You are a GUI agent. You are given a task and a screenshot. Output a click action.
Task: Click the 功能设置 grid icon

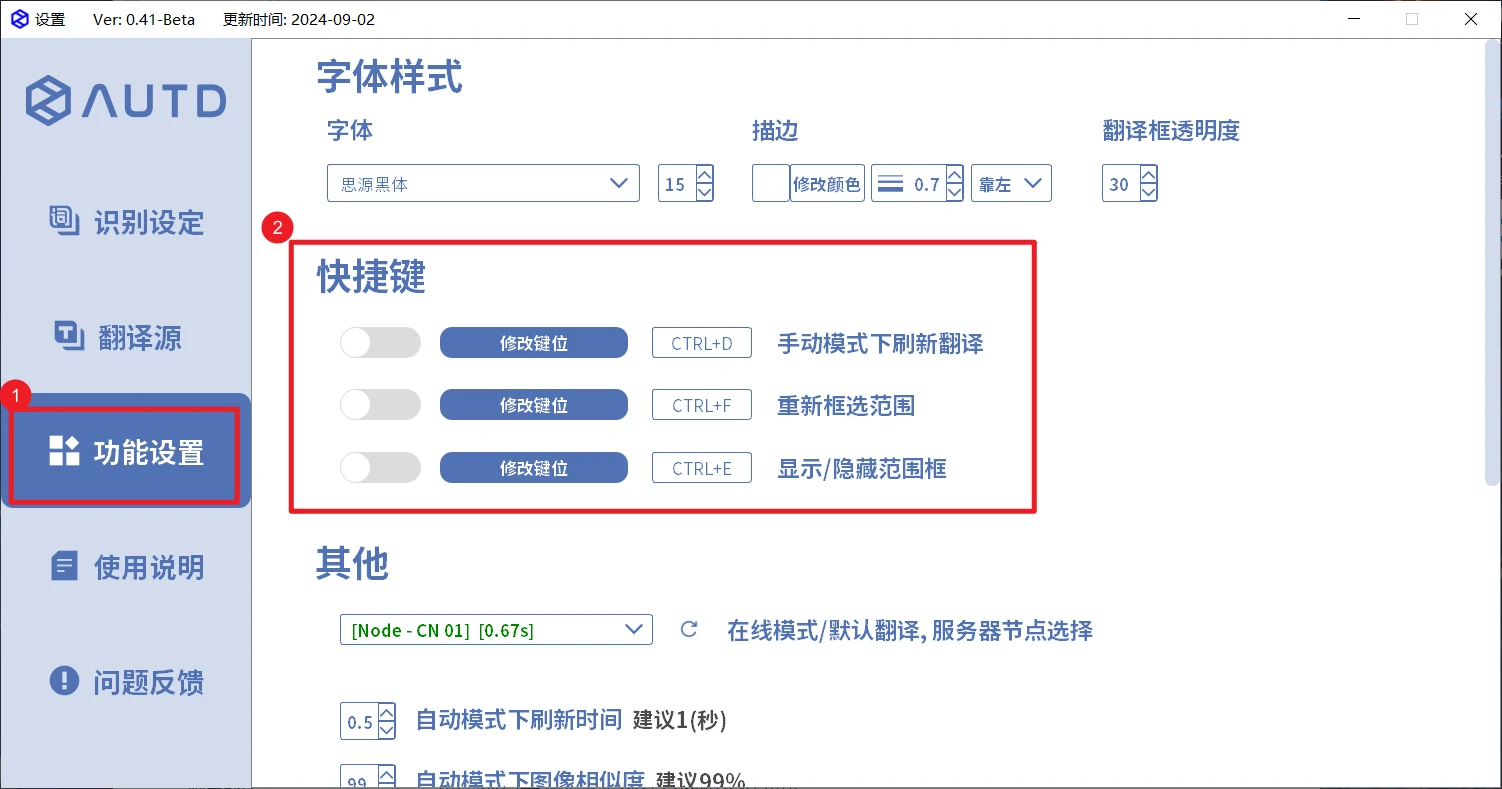coord(64,451)
